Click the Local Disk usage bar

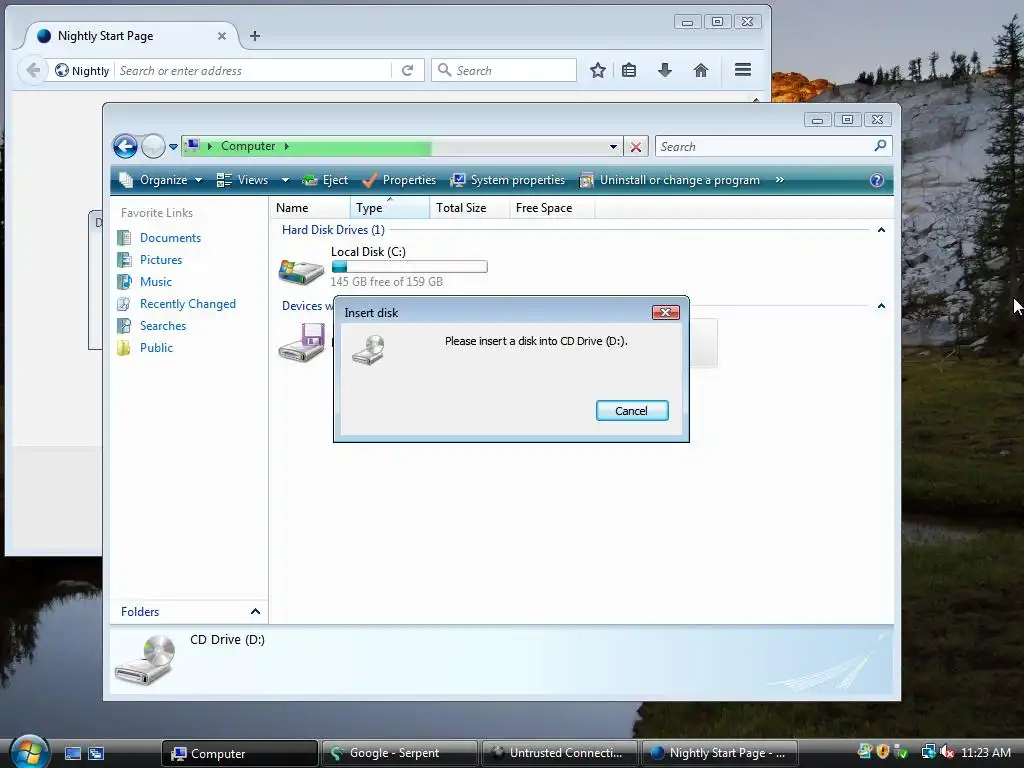coord(409,266)
